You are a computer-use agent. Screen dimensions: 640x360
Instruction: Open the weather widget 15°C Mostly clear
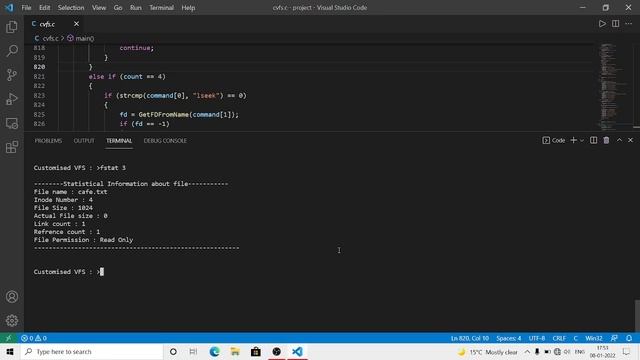[488, 352]
